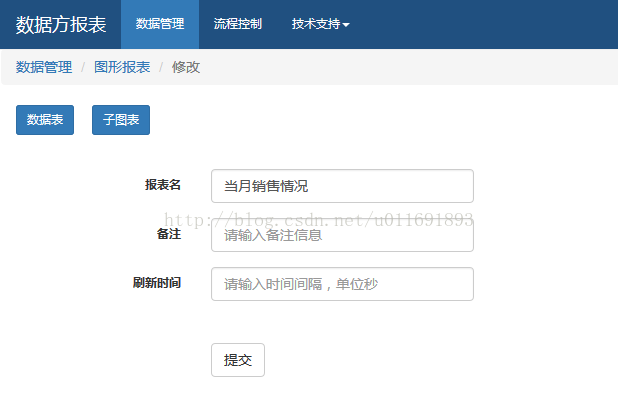Focus the 刷新时间 interval input field
The image size is (618, 418).
pos(342,284)
